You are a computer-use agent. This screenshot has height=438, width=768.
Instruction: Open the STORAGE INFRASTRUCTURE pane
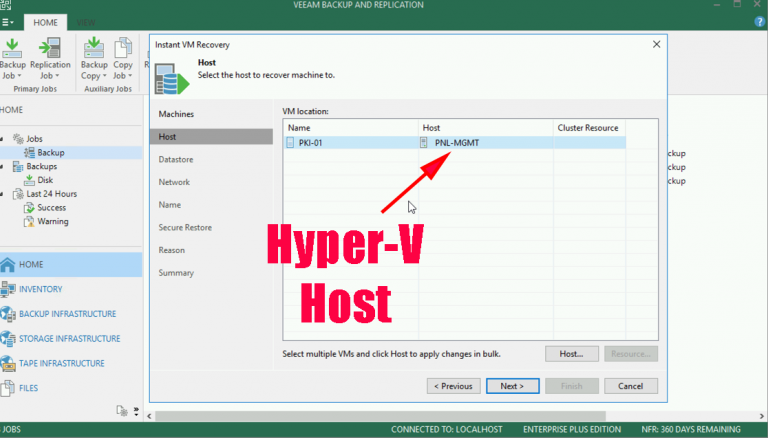click(71, 339)
